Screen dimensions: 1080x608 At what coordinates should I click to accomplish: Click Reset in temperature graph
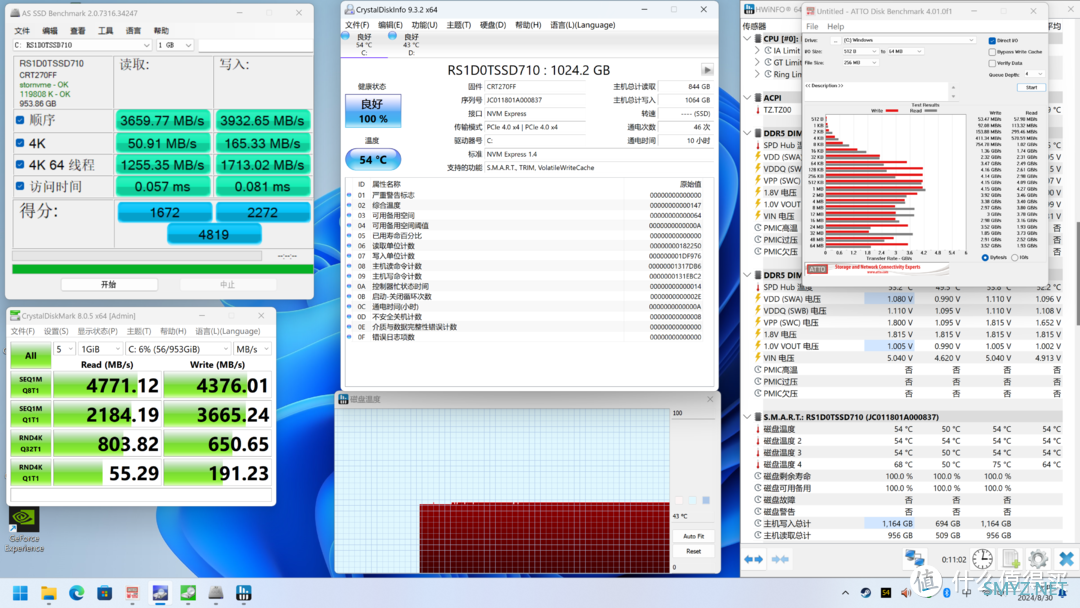tap(693, 551)
